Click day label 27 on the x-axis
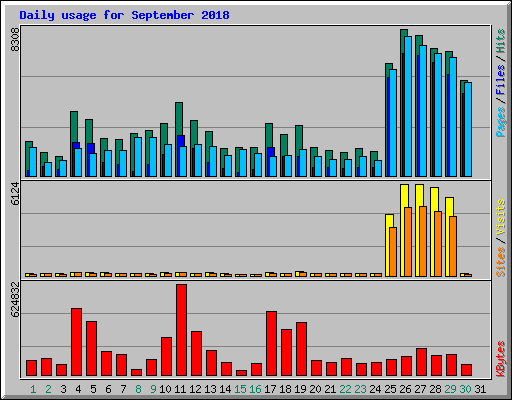The width and height of the screenshot is (512, 400). [x=420, y=389]
